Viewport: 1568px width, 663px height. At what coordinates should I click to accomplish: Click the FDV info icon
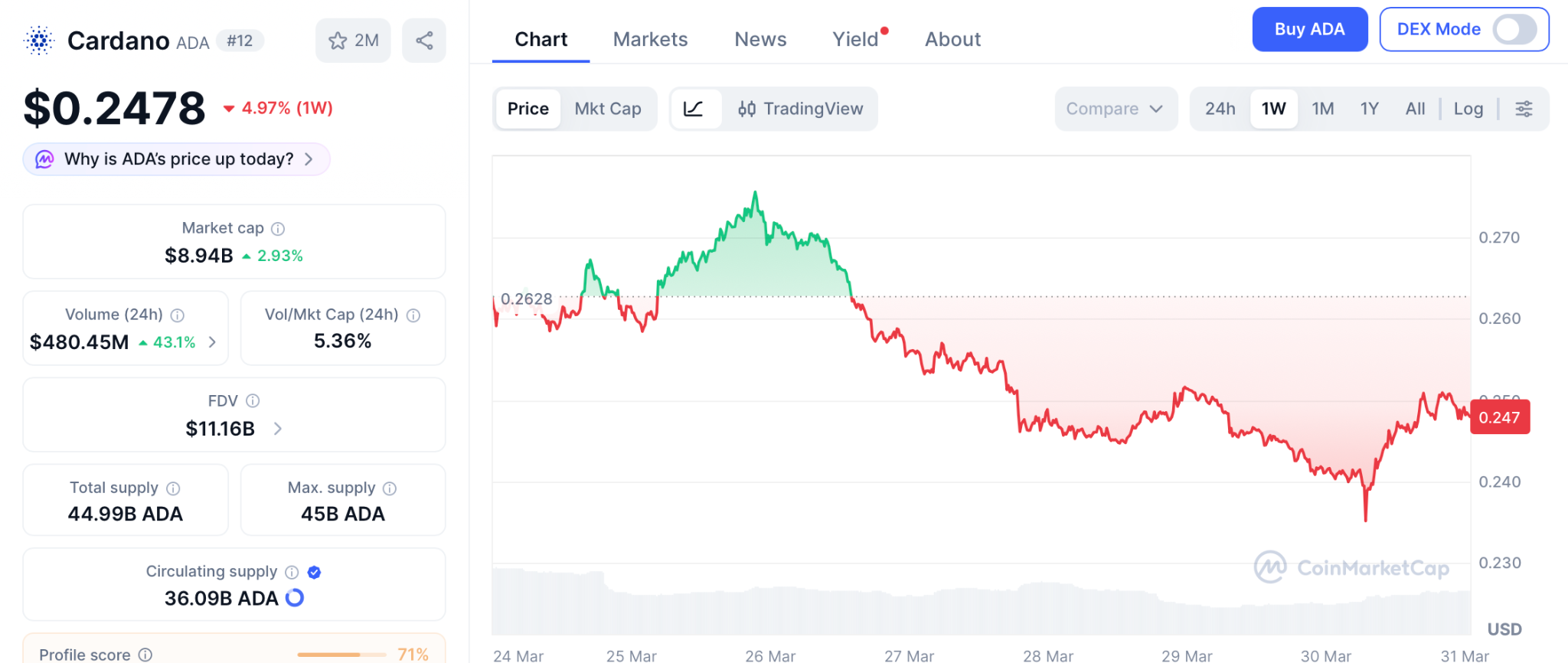coord(253,401)
